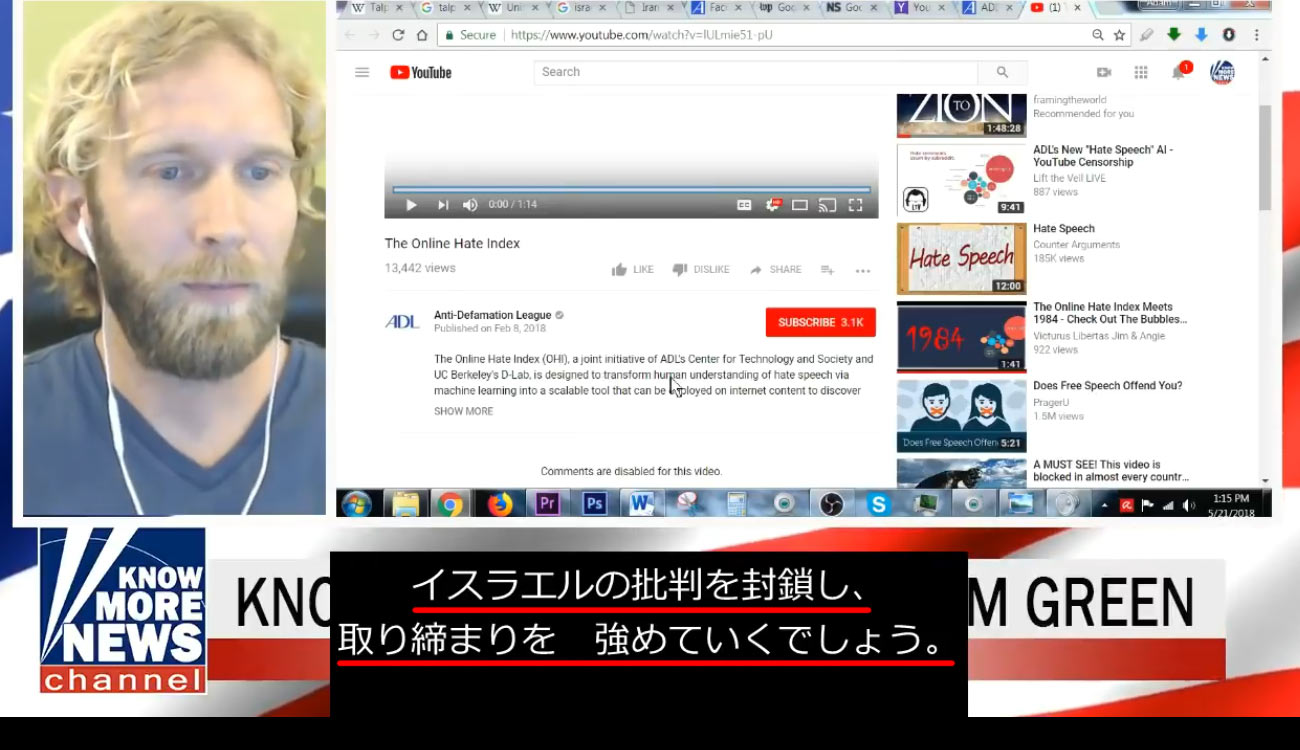Toggle closed captions on the player

[x=744, y=205]
